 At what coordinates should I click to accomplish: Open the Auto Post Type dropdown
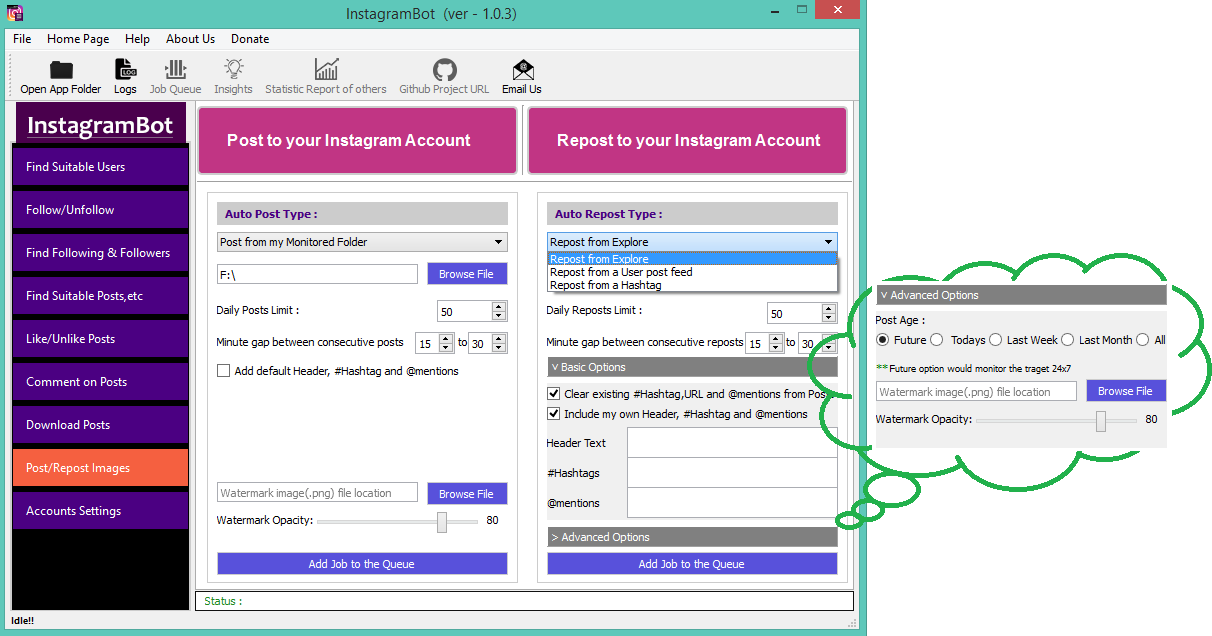click(x=362, y=242)
